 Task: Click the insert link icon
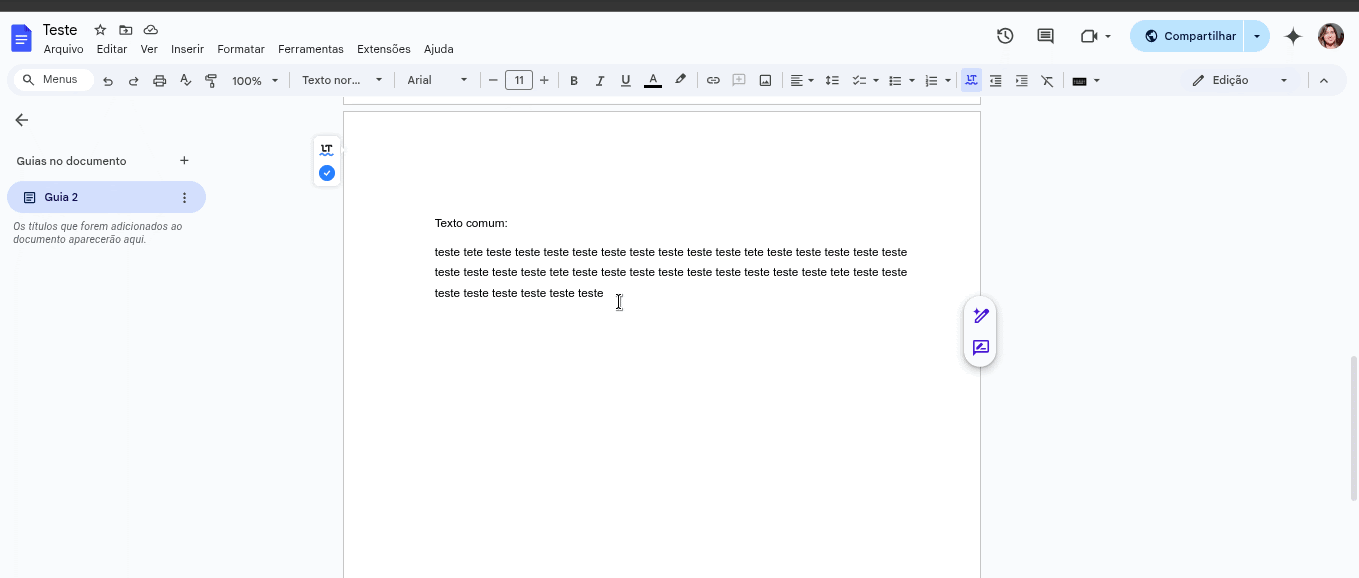pos(713,80)
